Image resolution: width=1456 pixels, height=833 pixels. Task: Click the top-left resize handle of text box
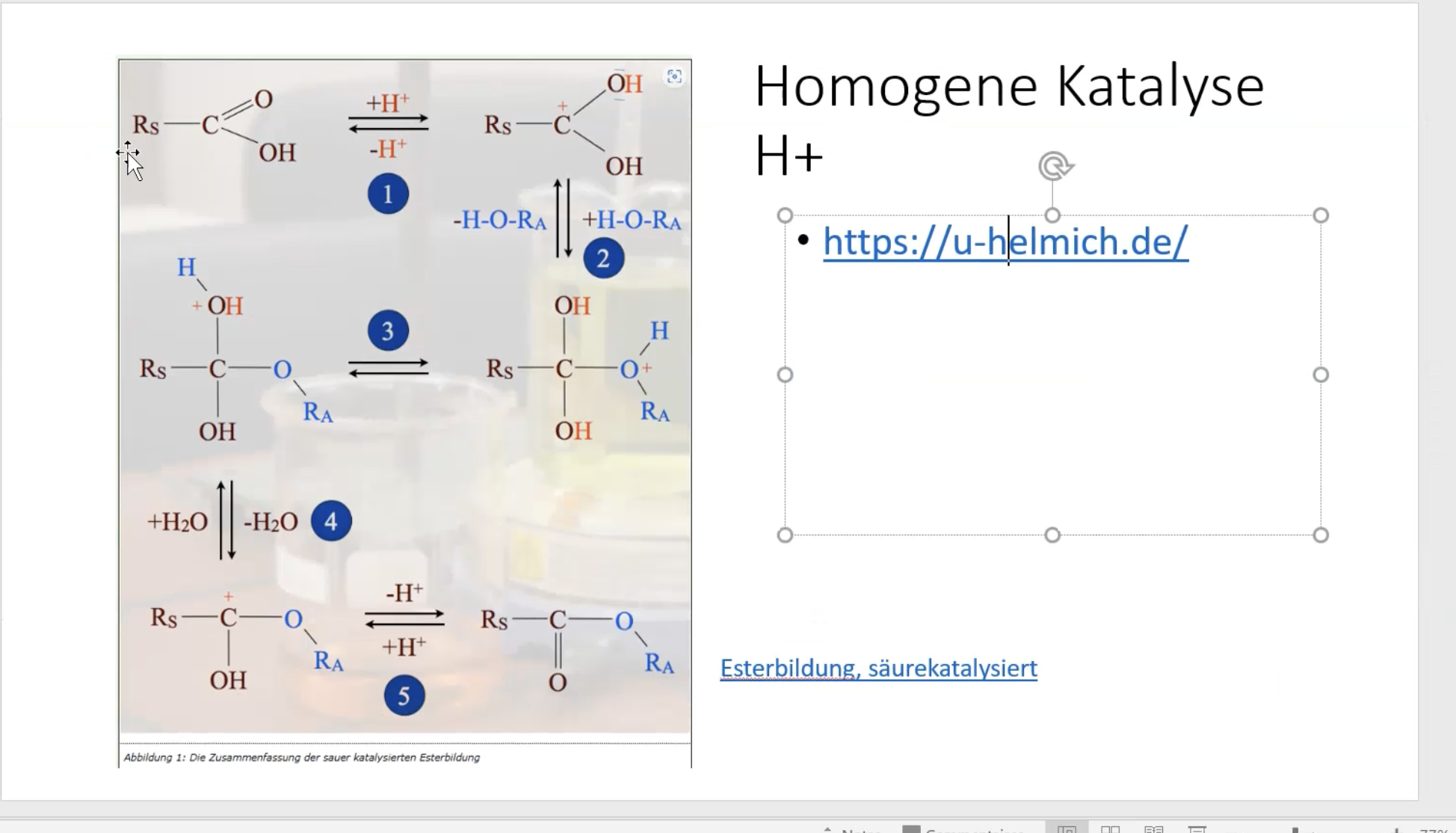785,215
